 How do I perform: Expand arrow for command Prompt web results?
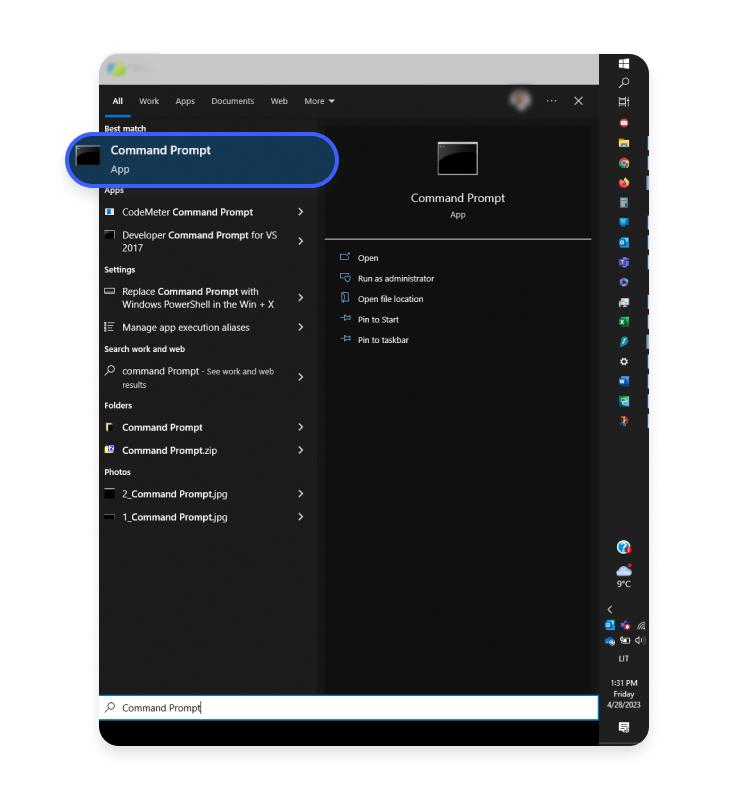point(301,377)
